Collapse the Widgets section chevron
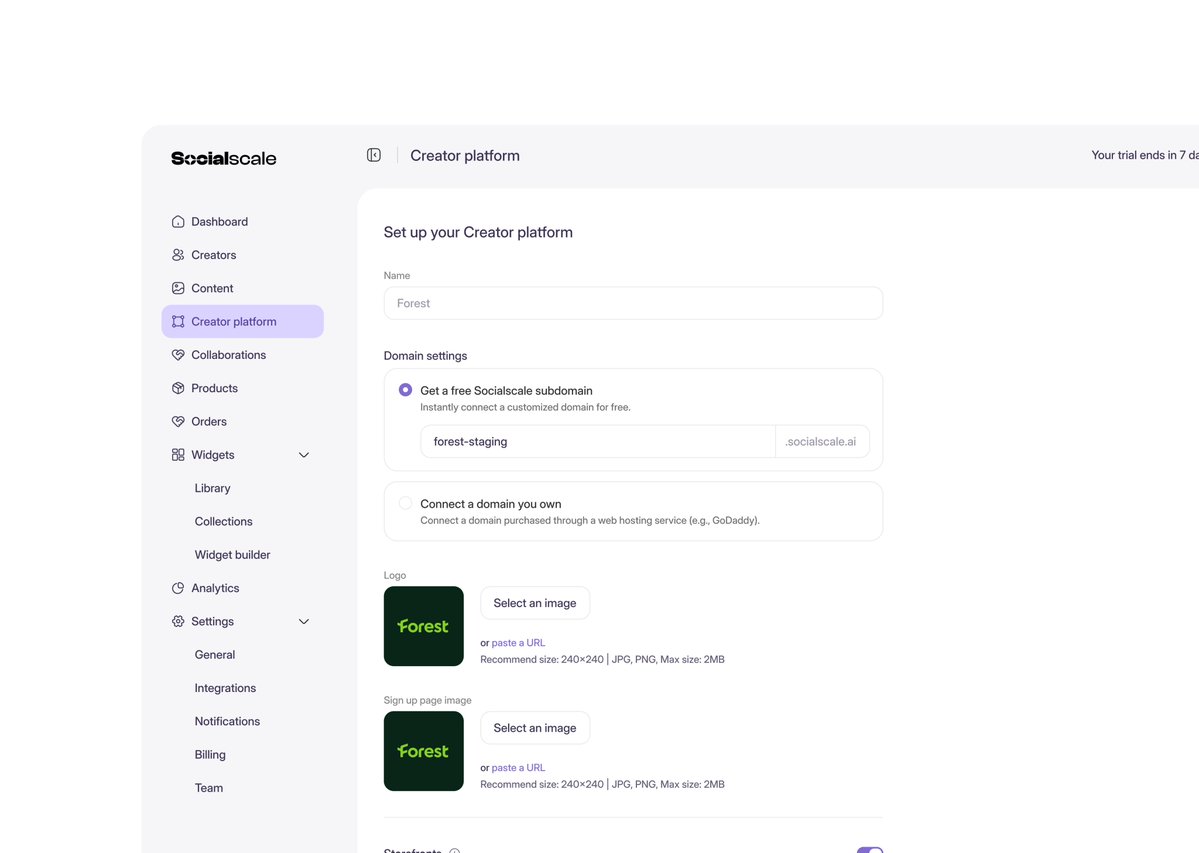The image size is (1199, 853). click(304, 455)
